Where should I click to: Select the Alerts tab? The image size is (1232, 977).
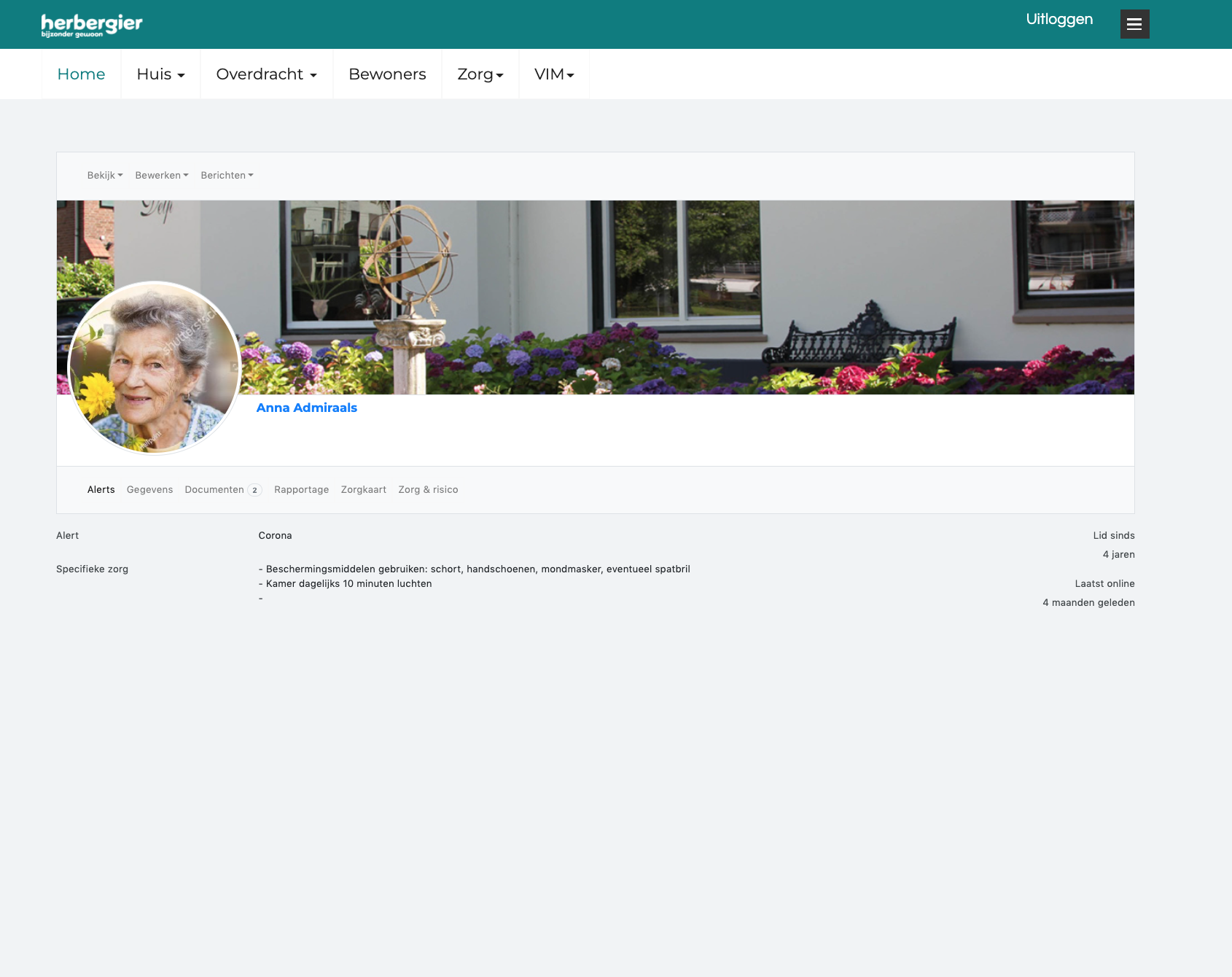pos(101,490)
